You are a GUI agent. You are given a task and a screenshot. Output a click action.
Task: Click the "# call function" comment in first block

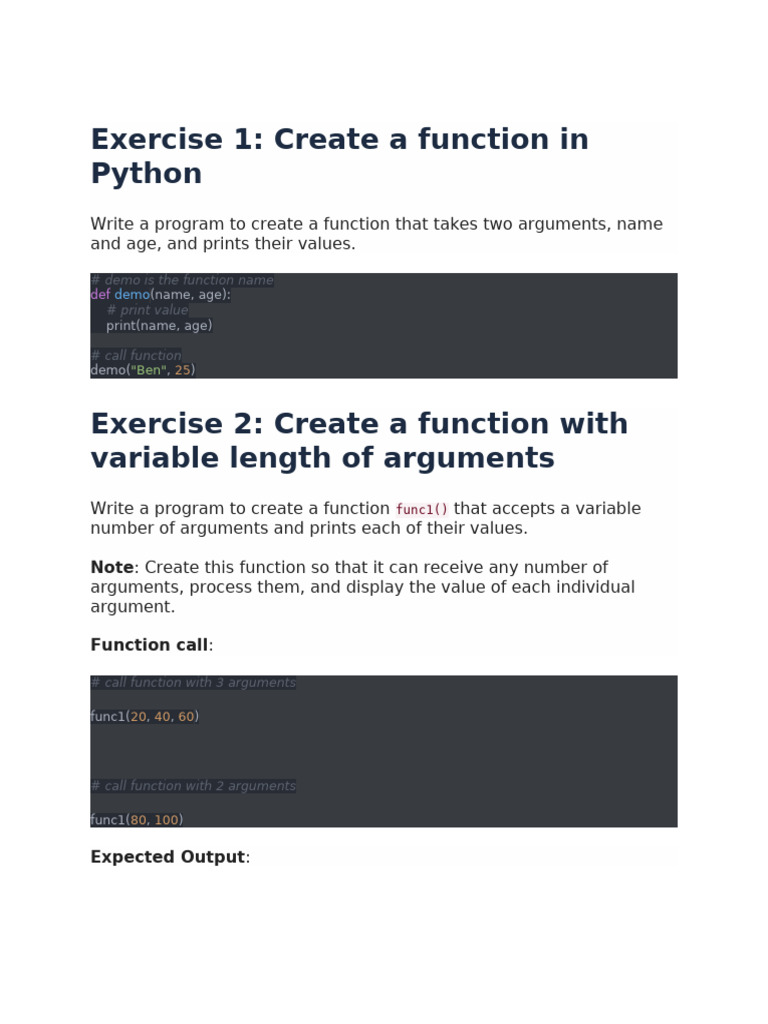point(136,356)
